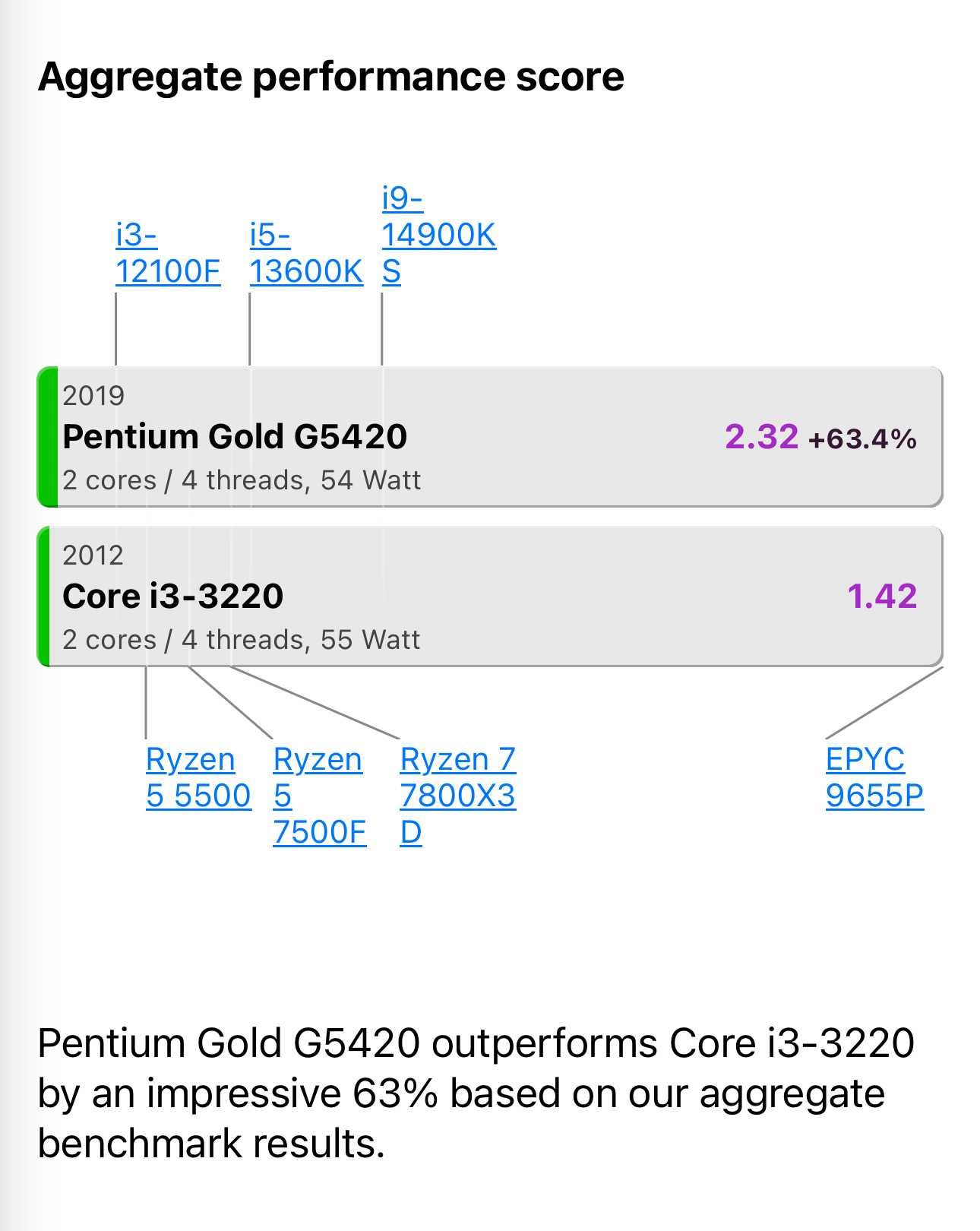Viewport: 980px width, 1231px height.
Task: Click the green bar on Pentium Gold card
Action: tap(47, 437)
